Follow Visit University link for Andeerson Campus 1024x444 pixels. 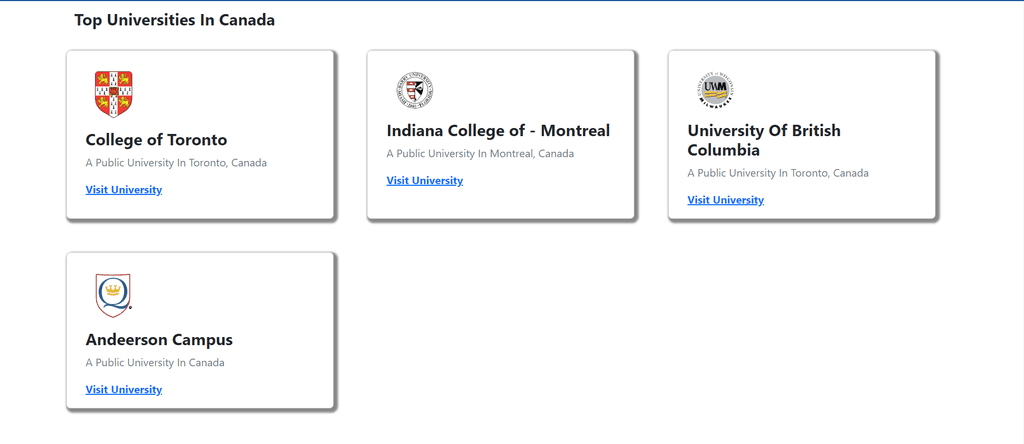(x=123, y=390)
